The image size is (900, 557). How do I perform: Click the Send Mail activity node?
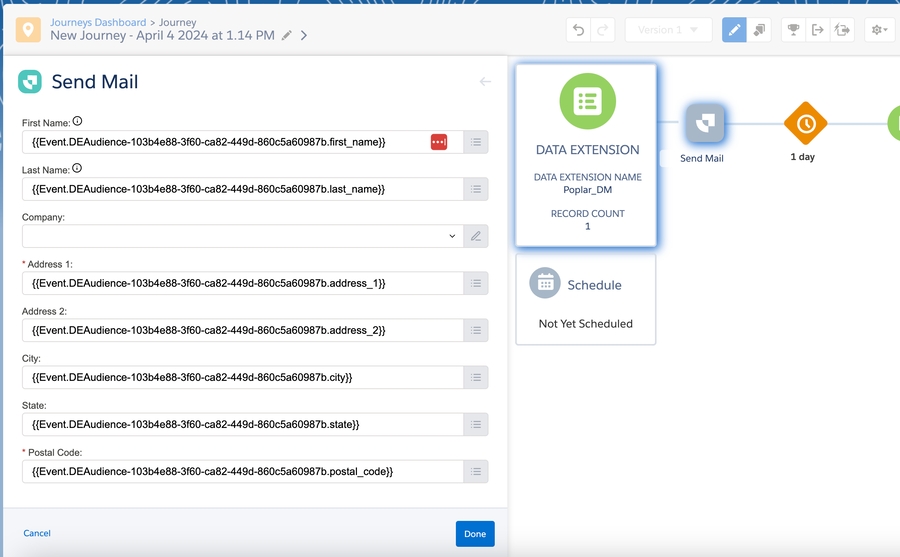point(702,125)
